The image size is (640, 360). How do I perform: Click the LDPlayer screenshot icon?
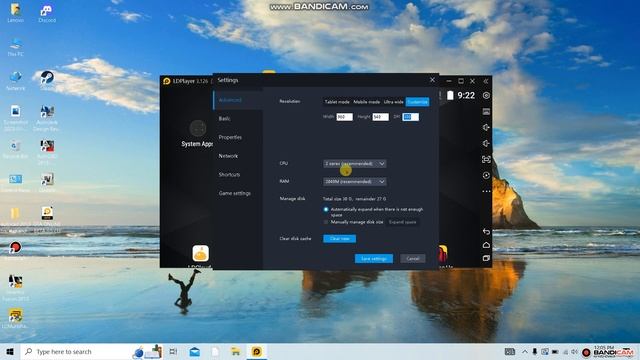(x=486, y=159)
